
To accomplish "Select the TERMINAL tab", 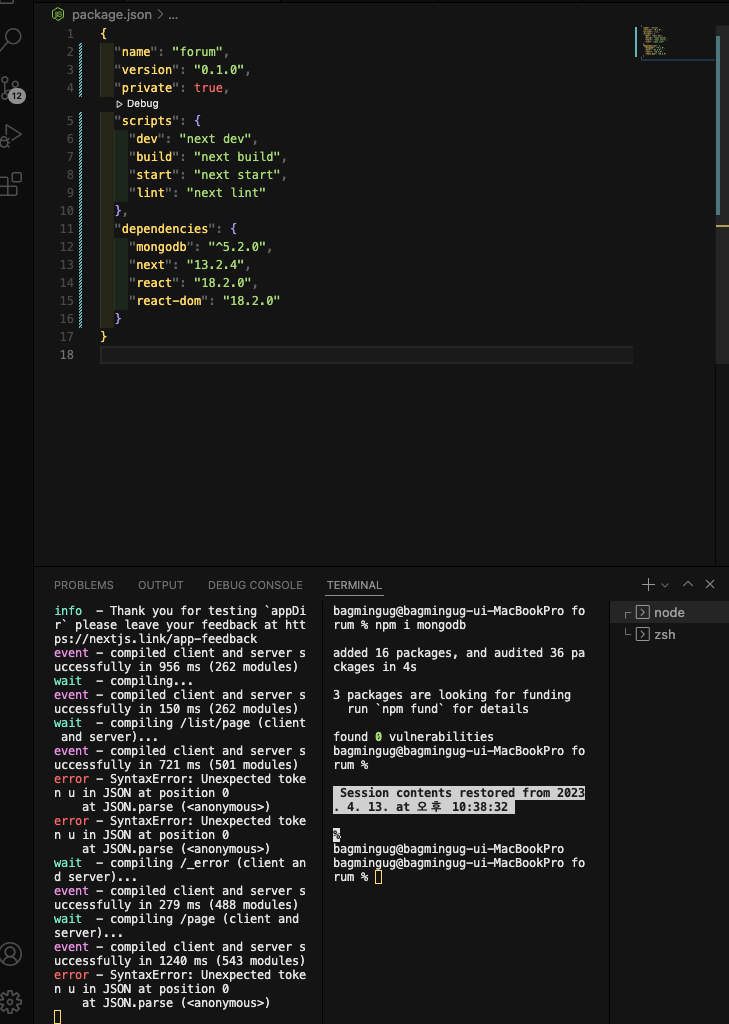I will 354,585.
